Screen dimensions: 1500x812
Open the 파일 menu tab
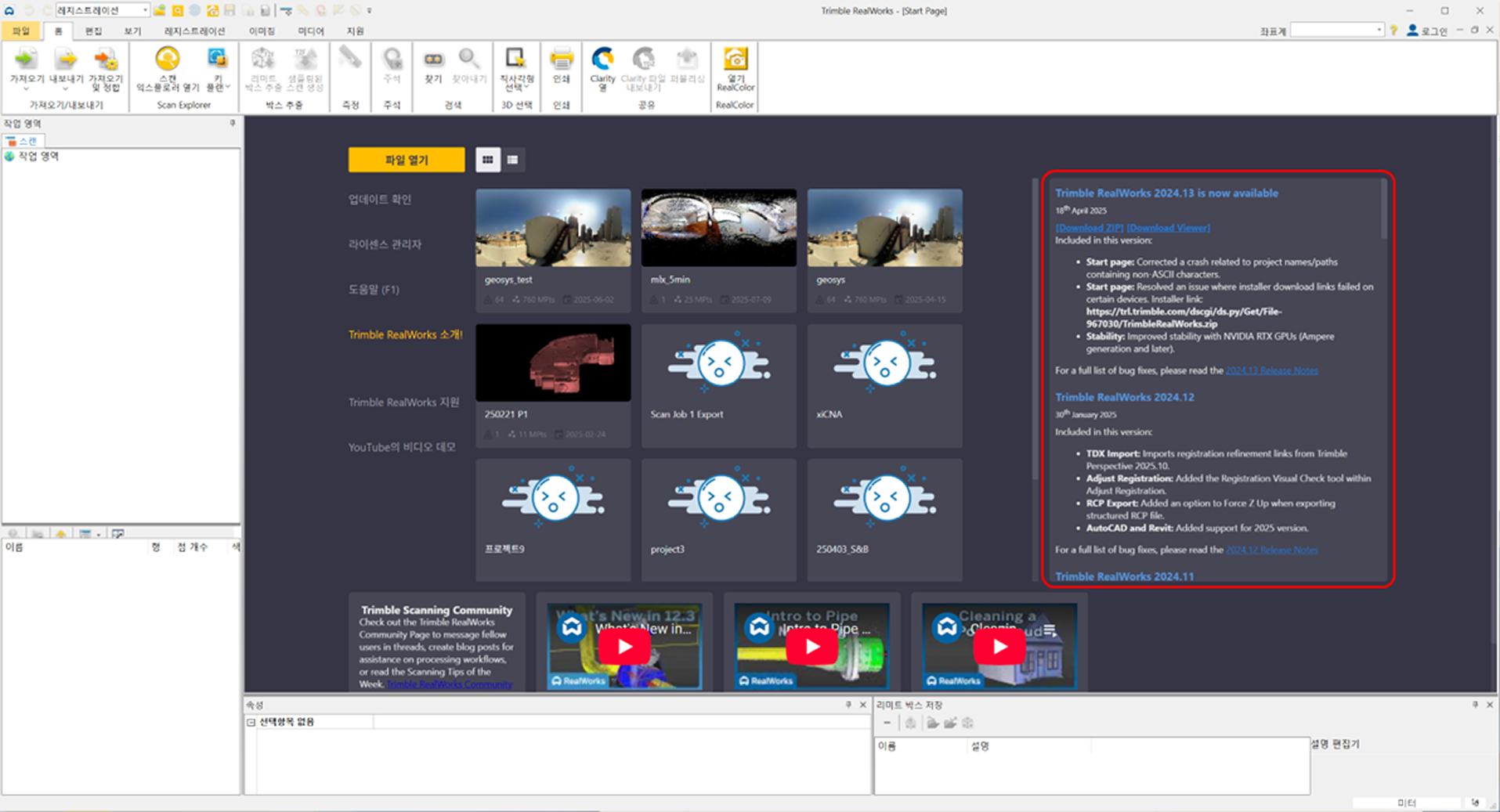[x=20, y=31]
